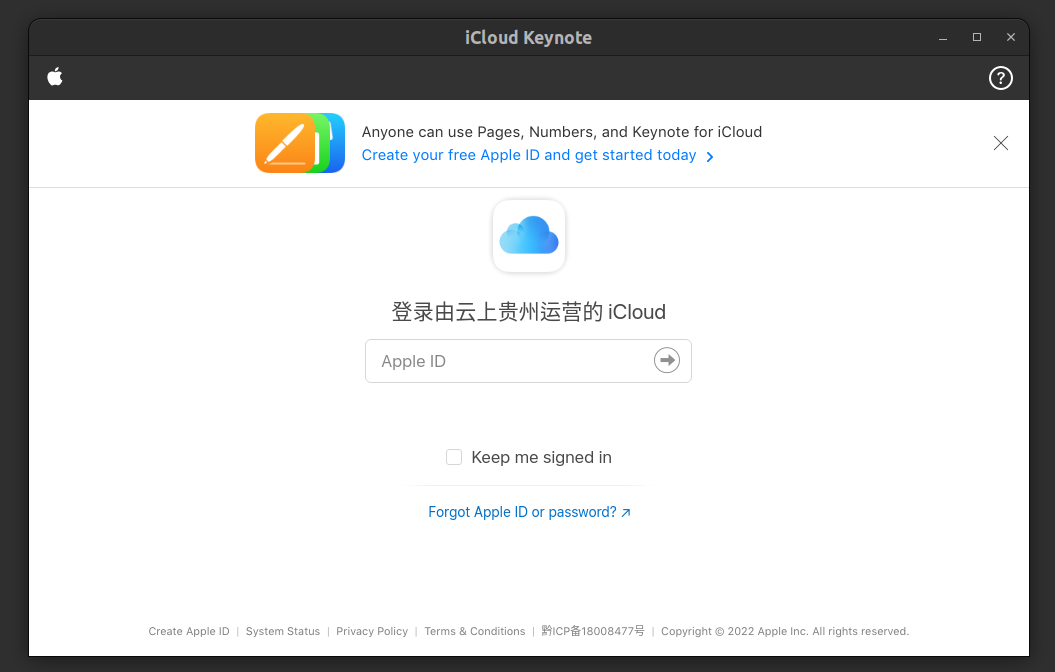Click the ICP registration number link
The width and height of the screenshot is (1055, 672).
click(592, 631)
